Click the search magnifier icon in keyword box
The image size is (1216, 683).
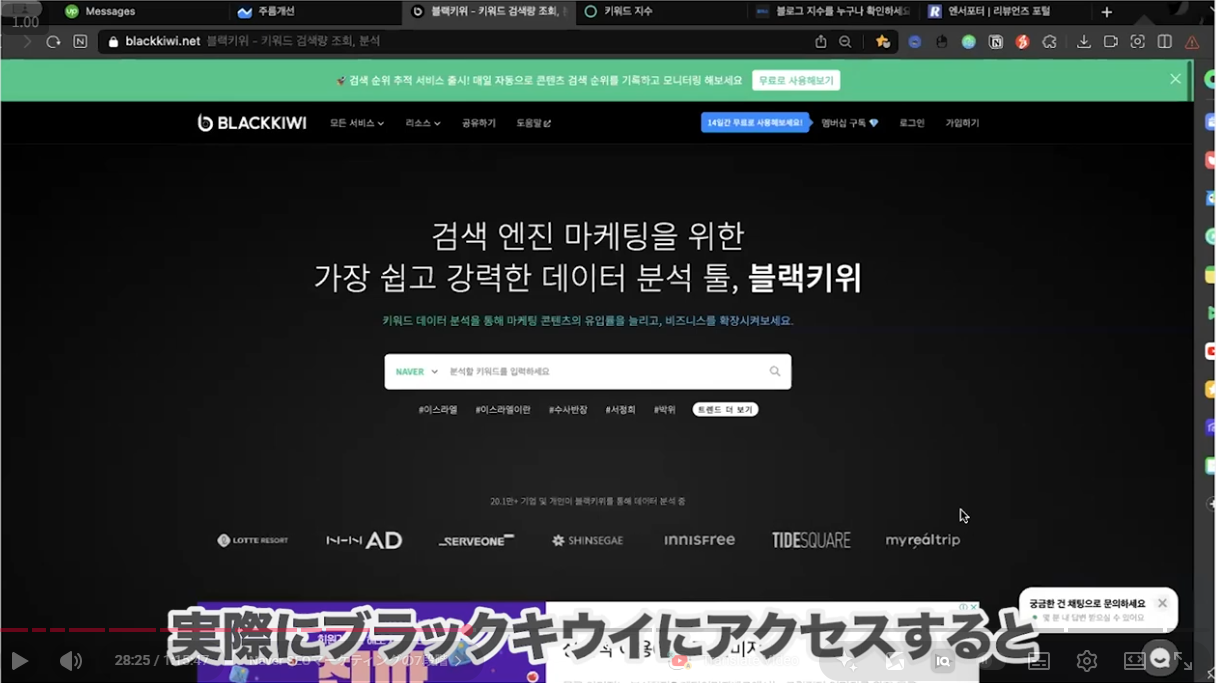tap(774, 371)
